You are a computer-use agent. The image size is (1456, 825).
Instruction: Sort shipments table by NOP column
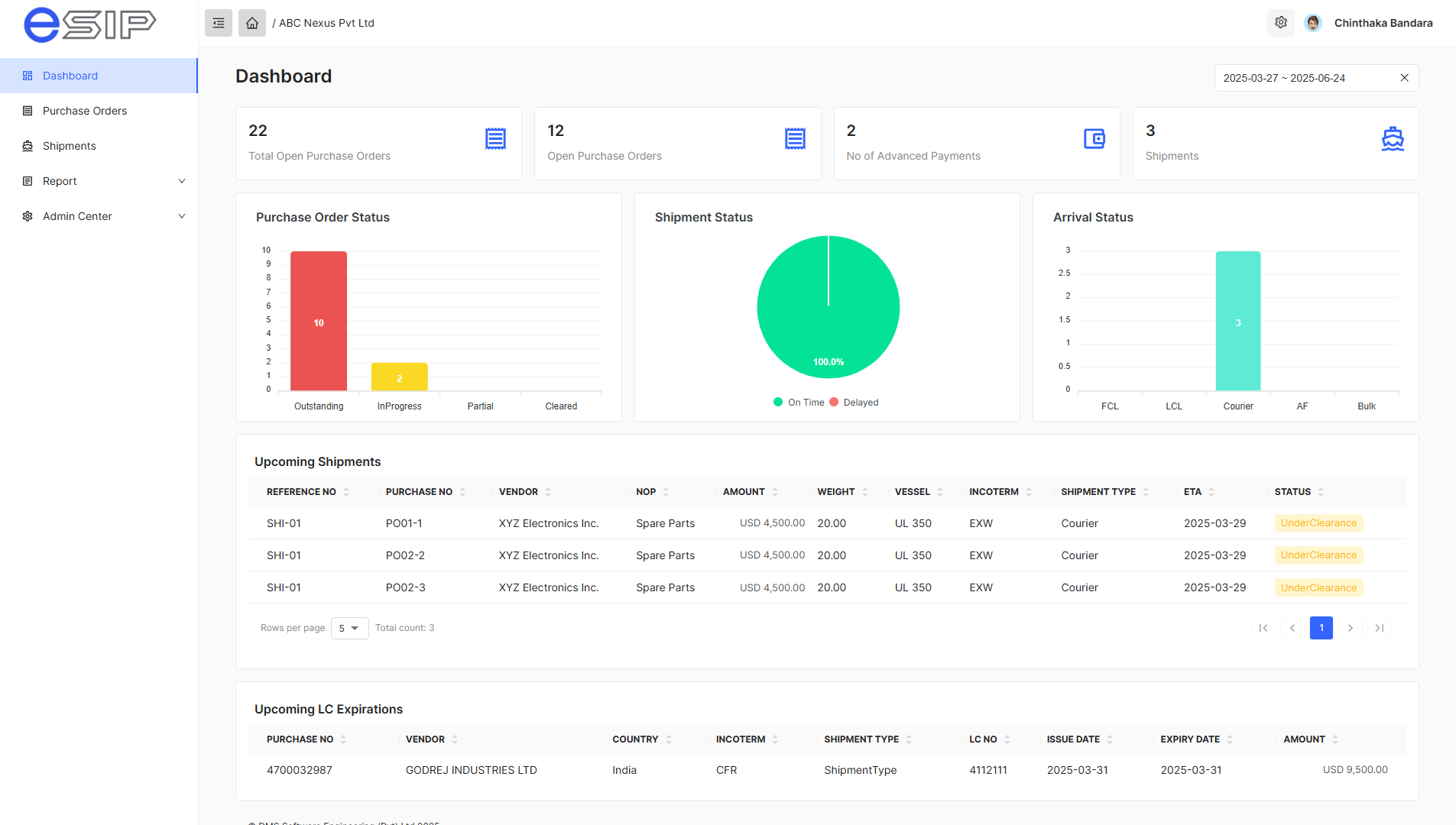(x=666, y=492)
